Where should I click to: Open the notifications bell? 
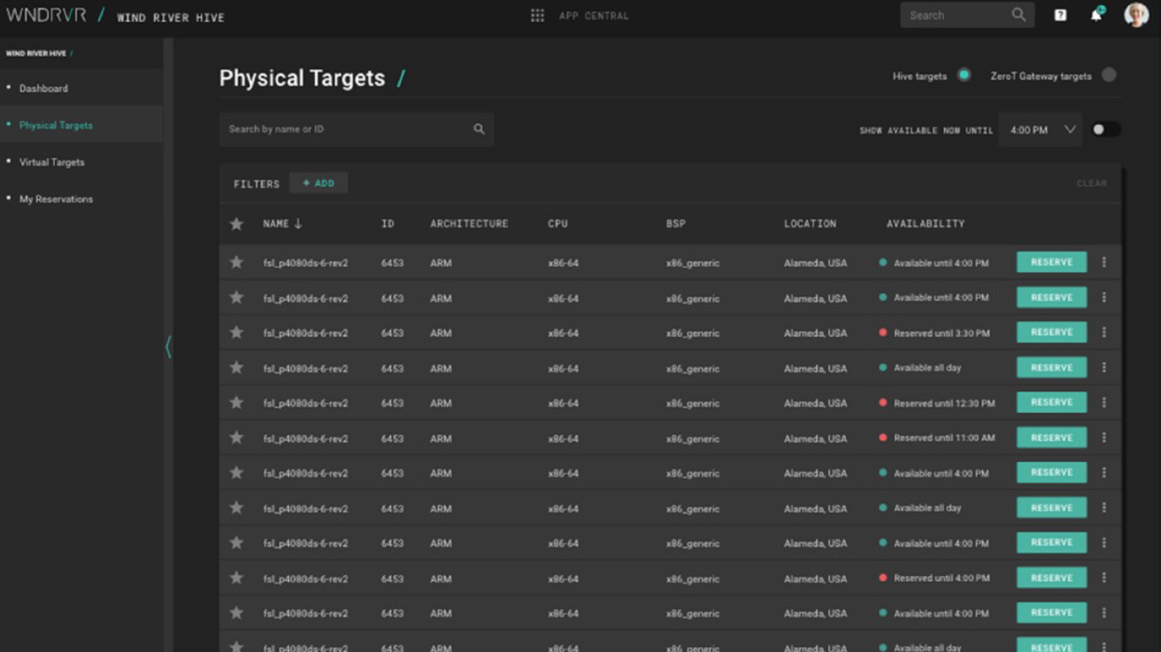[x=1096, y=16]
